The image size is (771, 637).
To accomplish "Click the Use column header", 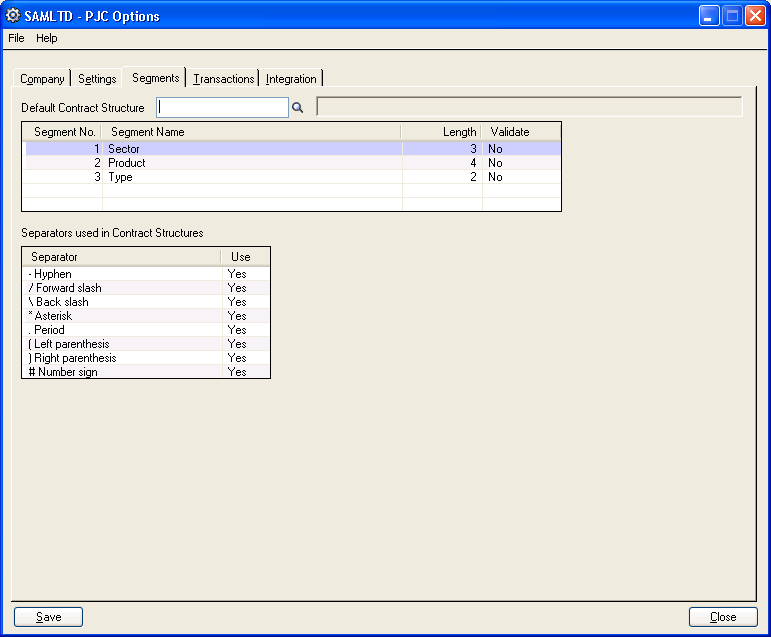I will click(x=245, y=257).
